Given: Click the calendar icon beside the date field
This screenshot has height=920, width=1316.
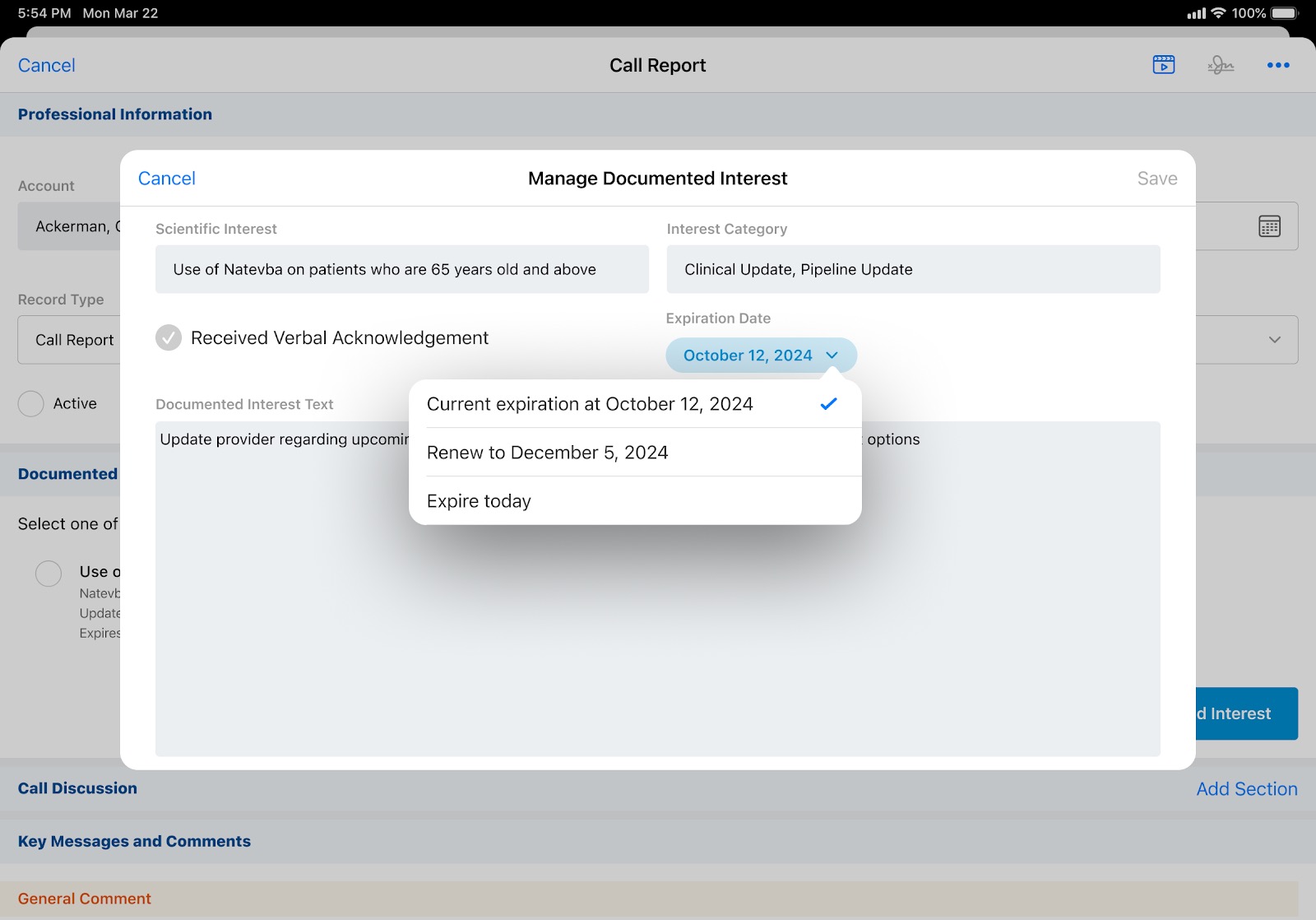Looking at the screenshot, I should pos(1269,226).
